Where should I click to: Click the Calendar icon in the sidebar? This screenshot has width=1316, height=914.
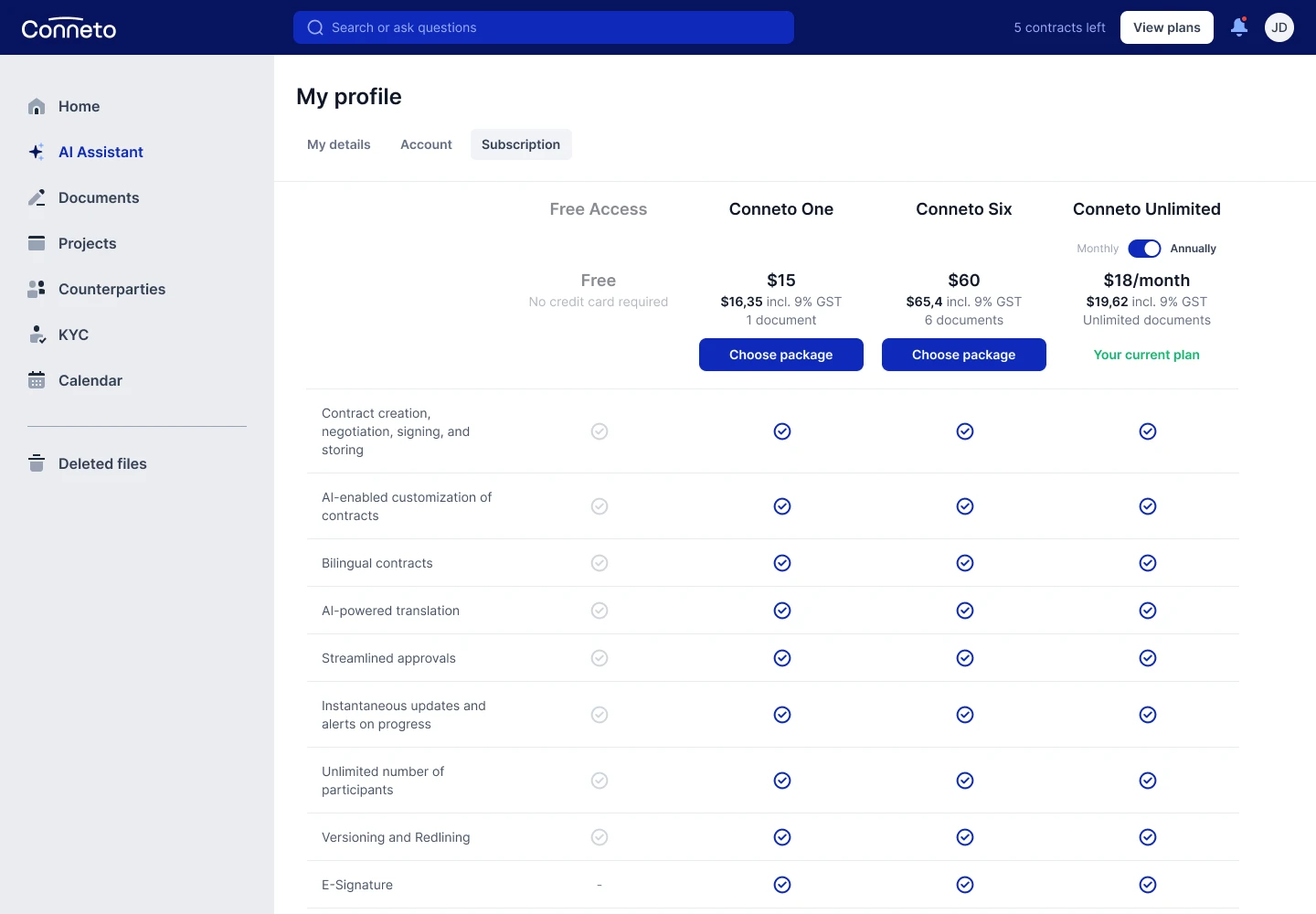point(37,380)
